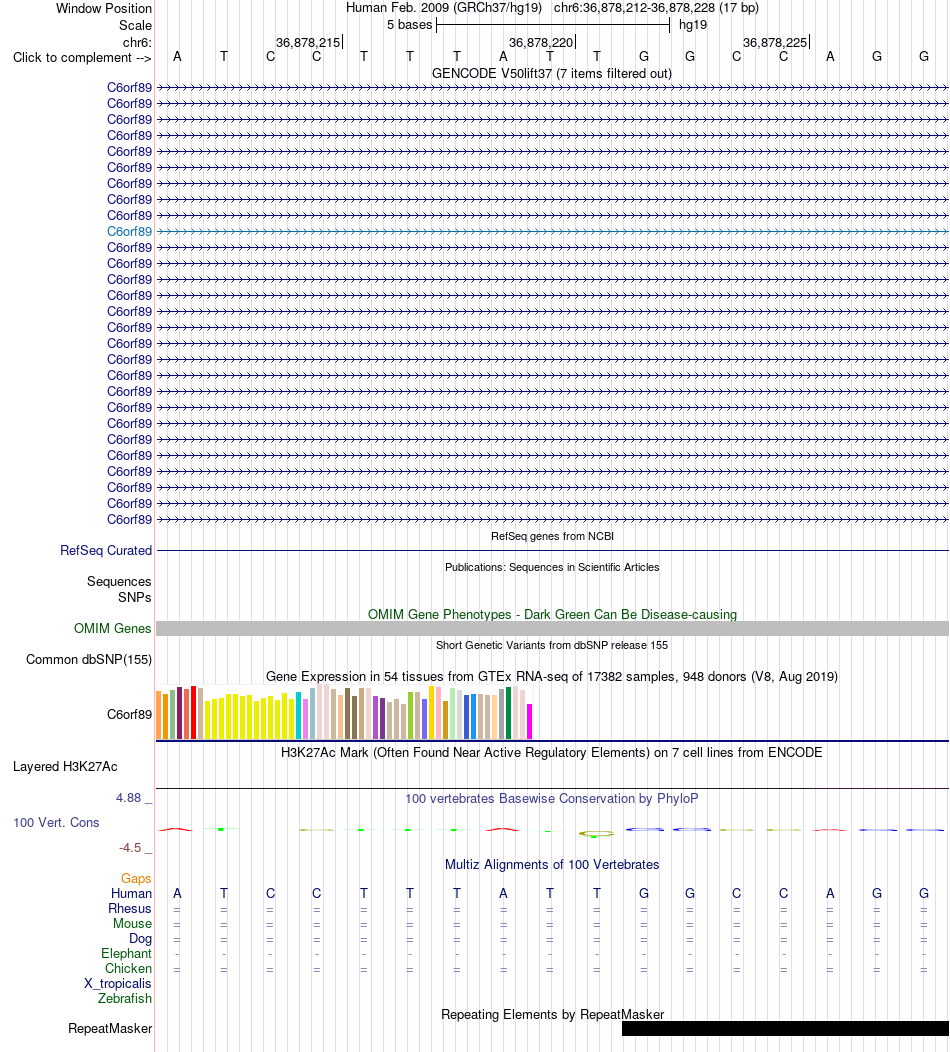Click the OMIM Genes track label

point(113,629)
